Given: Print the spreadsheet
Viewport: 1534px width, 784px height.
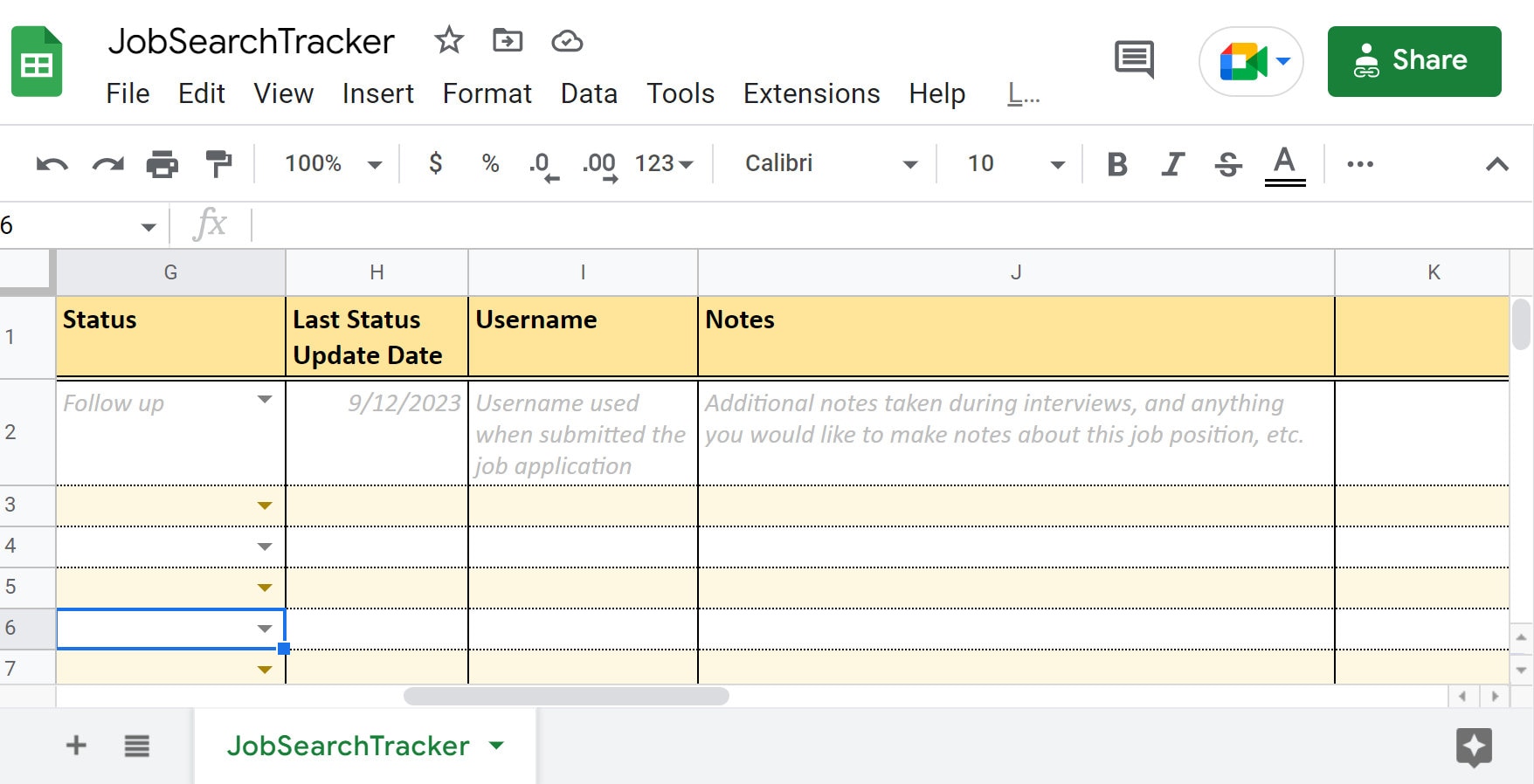Looking at the screenshot, I should [x=162, y=164].
